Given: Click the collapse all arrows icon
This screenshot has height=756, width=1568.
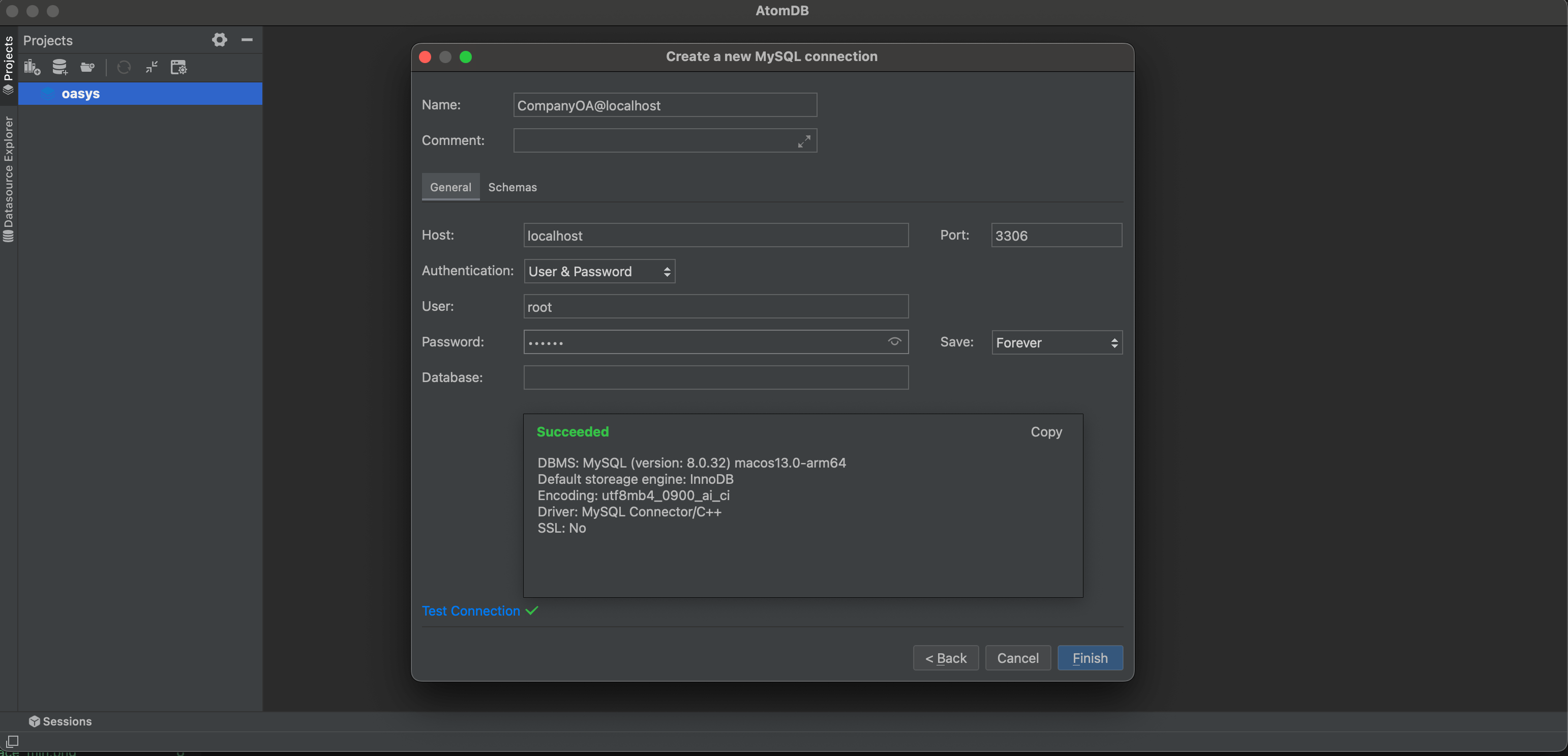Looking at the screenshot, I should (152, 67).
